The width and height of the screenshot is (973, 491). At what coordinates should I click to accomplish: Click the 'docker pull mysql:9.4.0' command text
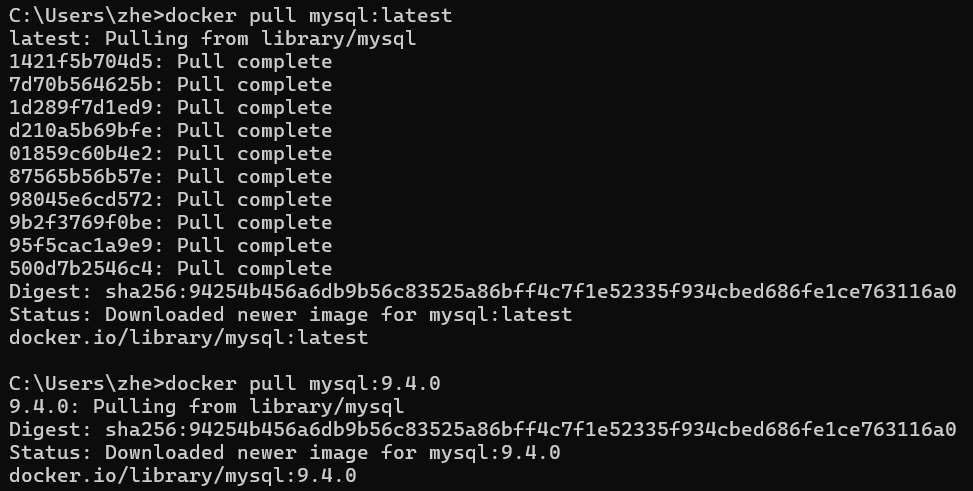302,384
